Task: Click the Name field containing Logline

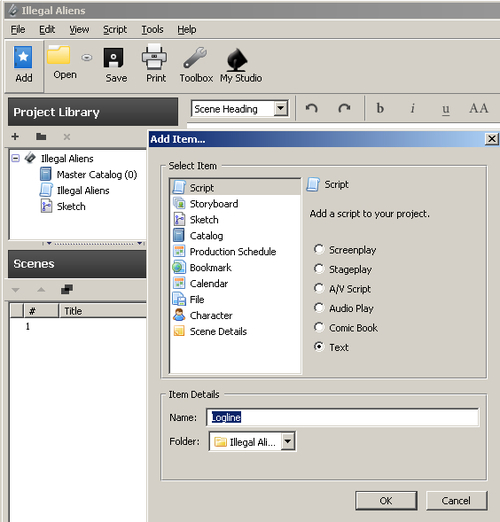Action: click(343, 417)
